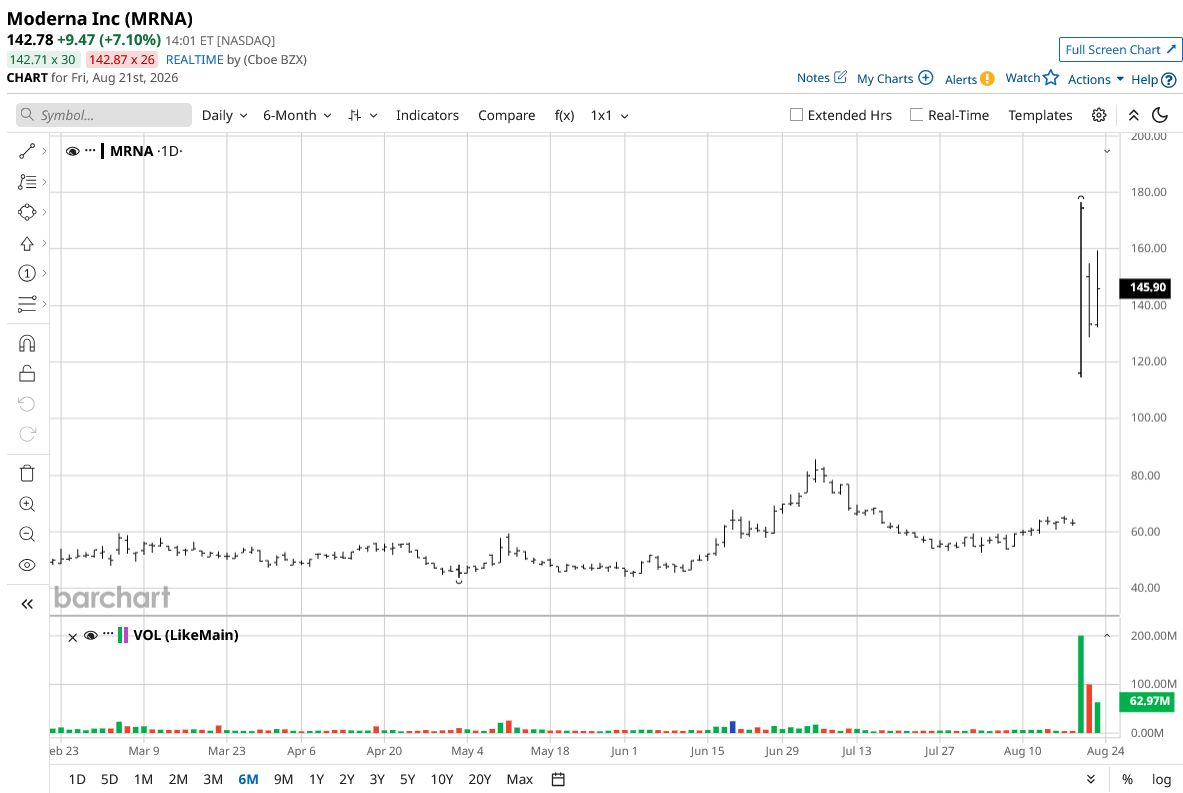Screen dimensions: 1183x793
Task: Open Full Screen Chart
Action: coord(1120,49)
